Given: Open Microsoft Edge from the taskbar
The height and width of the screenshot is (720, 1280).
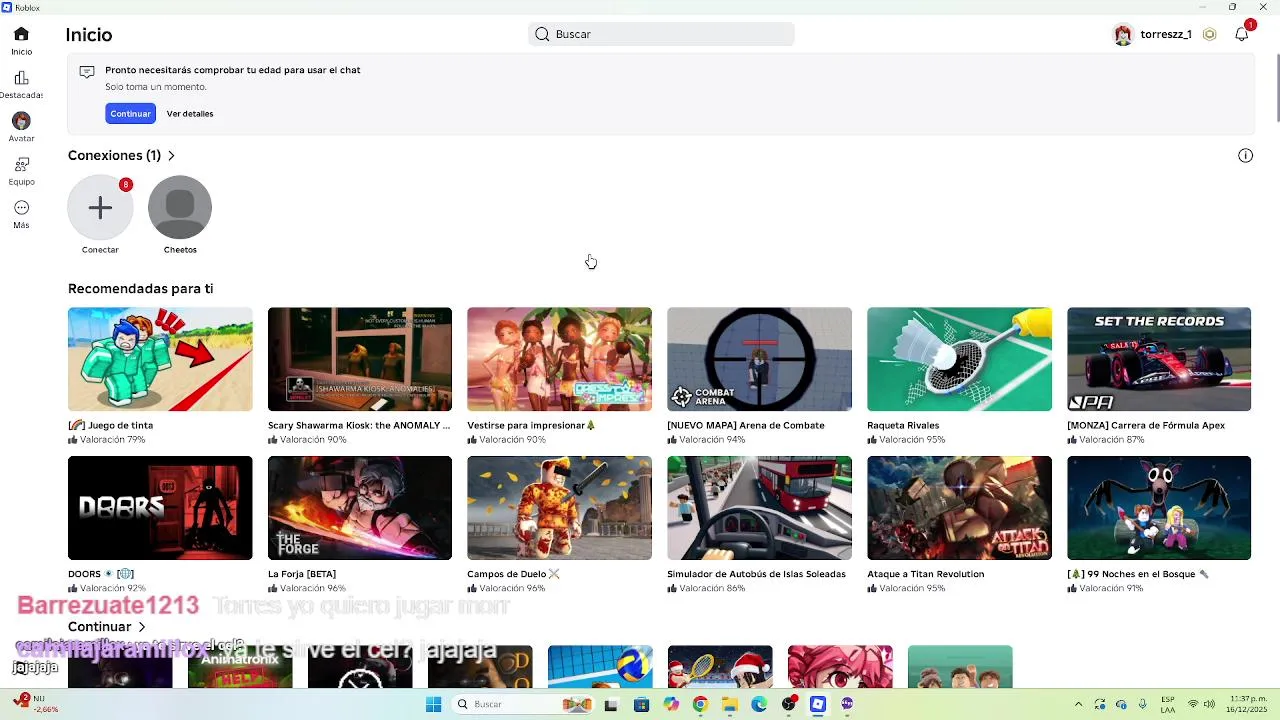Looking at the screenshot, I should coord(759,704).
